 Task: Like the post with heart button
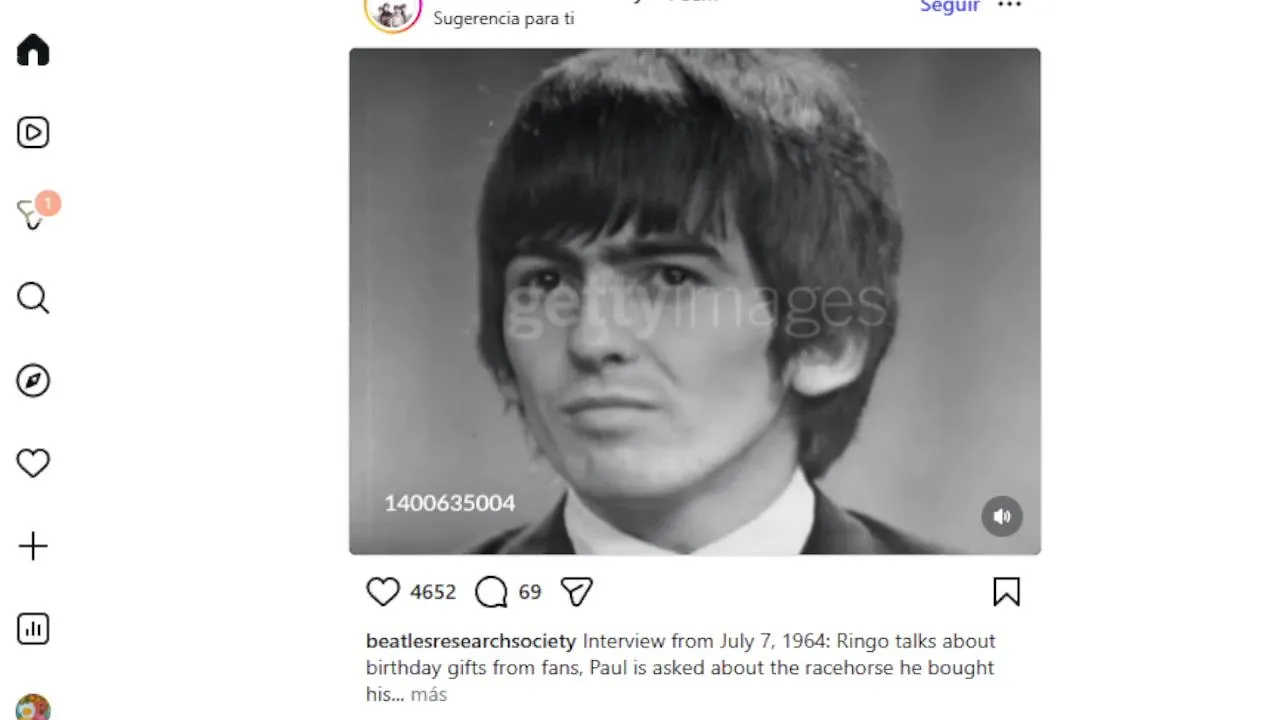(383, 592)
